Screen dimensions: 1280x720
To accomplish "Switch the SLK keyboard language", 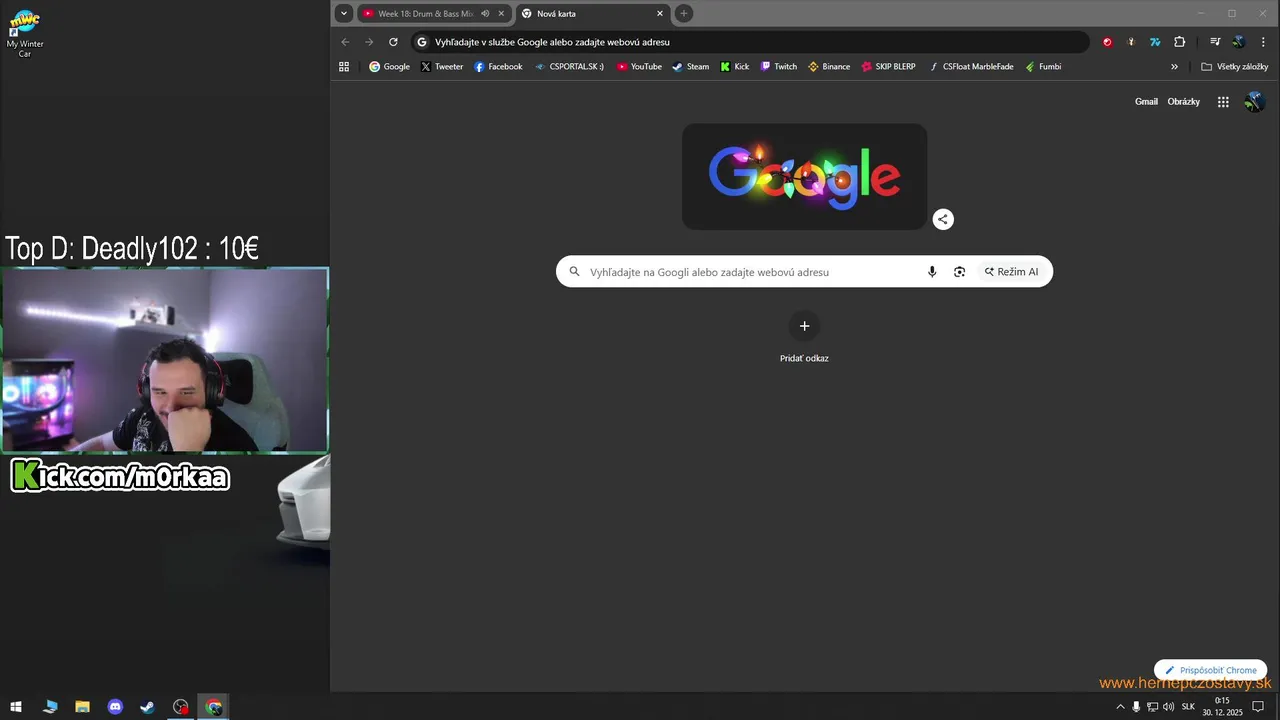I will click(1188, 707).
